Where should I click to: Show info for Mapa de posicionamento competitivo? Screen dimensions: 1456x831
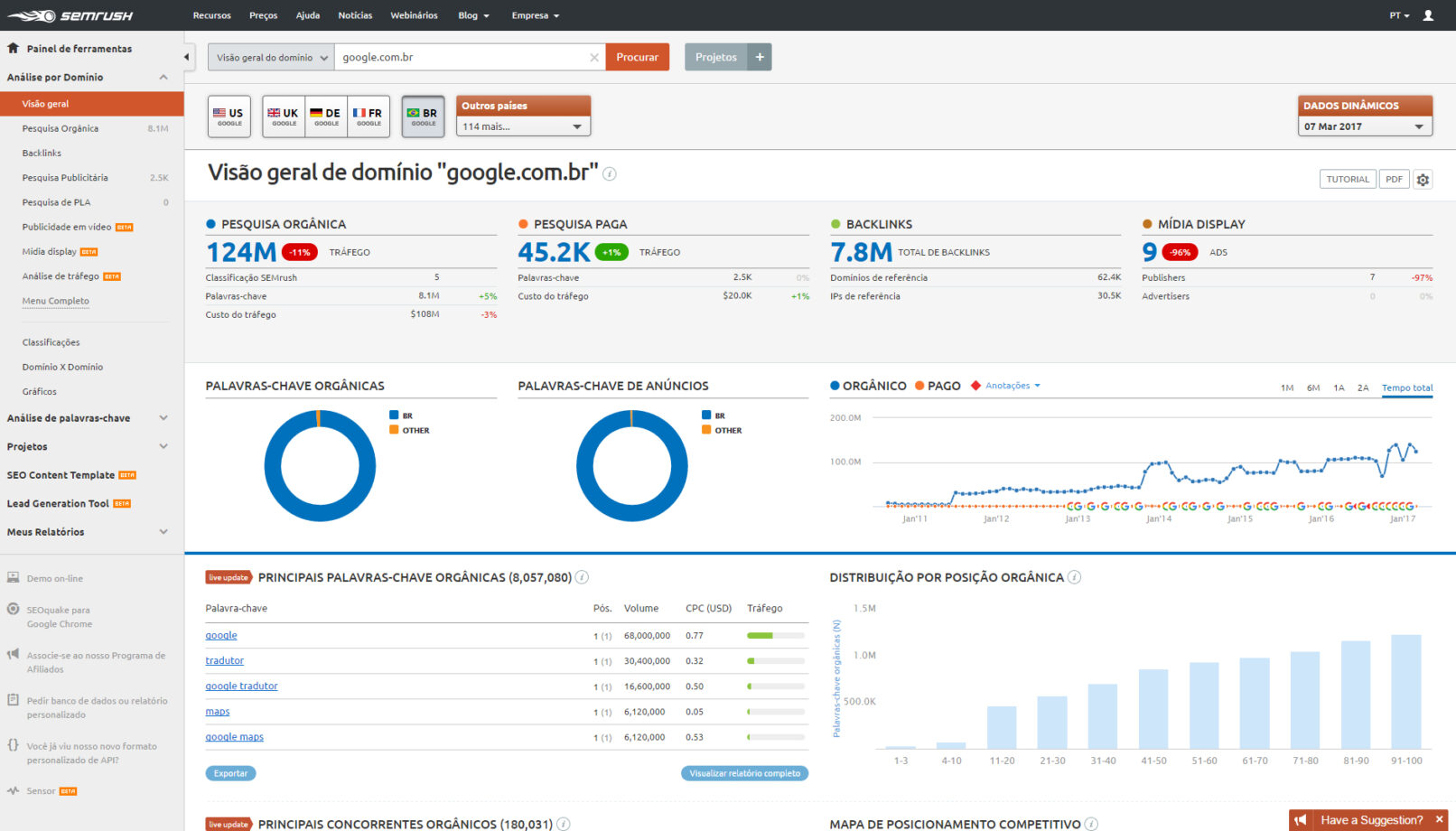[1091, 824]
